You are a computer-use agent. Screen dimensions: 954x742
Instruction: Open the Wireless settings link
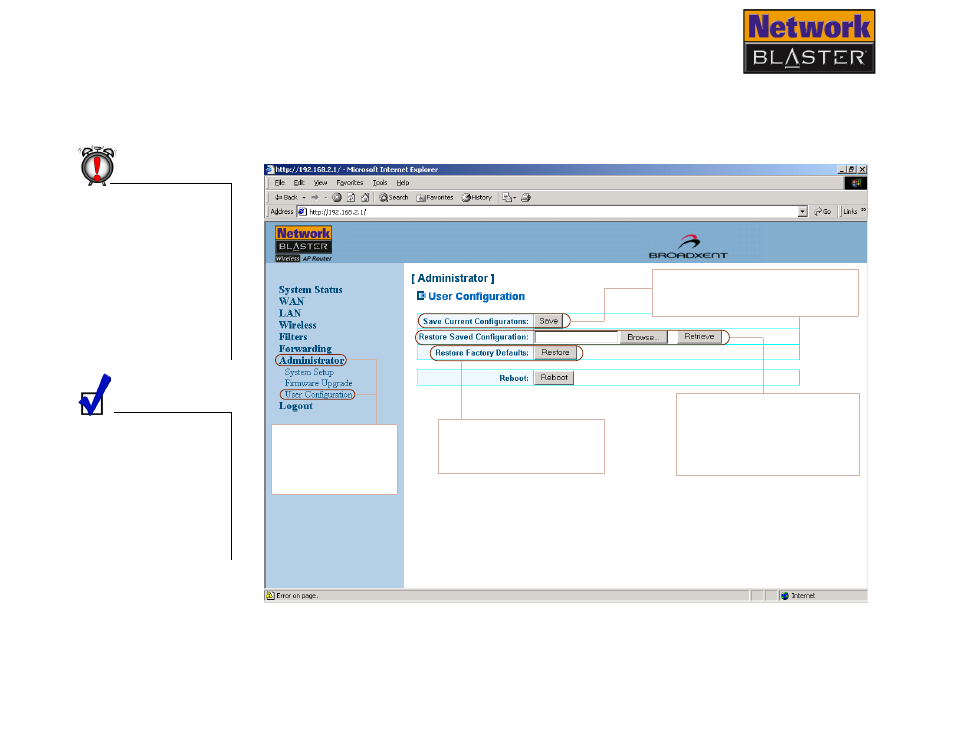click(x=298, y=325)
